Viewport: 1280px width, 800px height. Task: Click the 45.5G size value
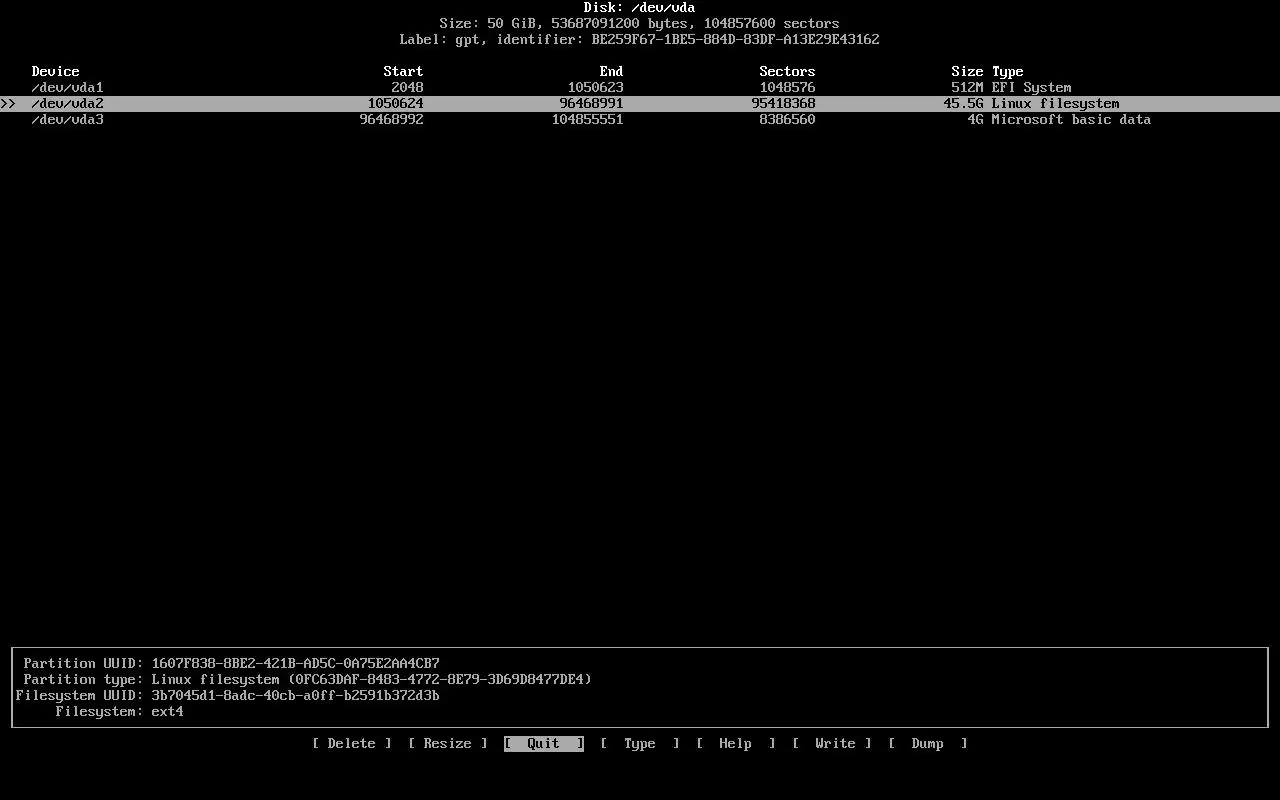tap(963, 103)
